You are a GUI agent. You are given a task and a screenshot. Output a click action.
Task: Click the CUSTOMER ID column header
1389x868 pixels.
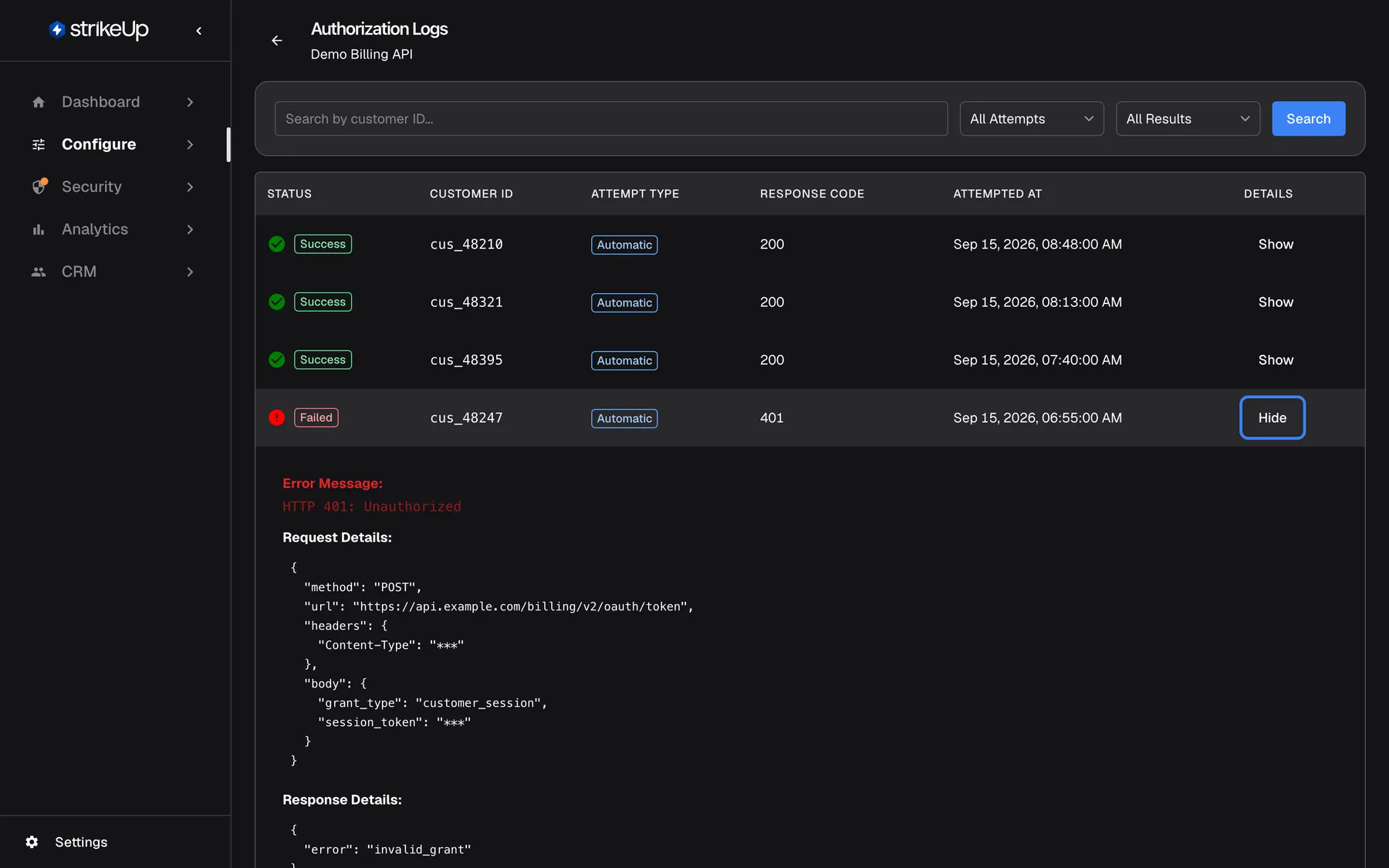pyautogui.click(x=471, y=194)
